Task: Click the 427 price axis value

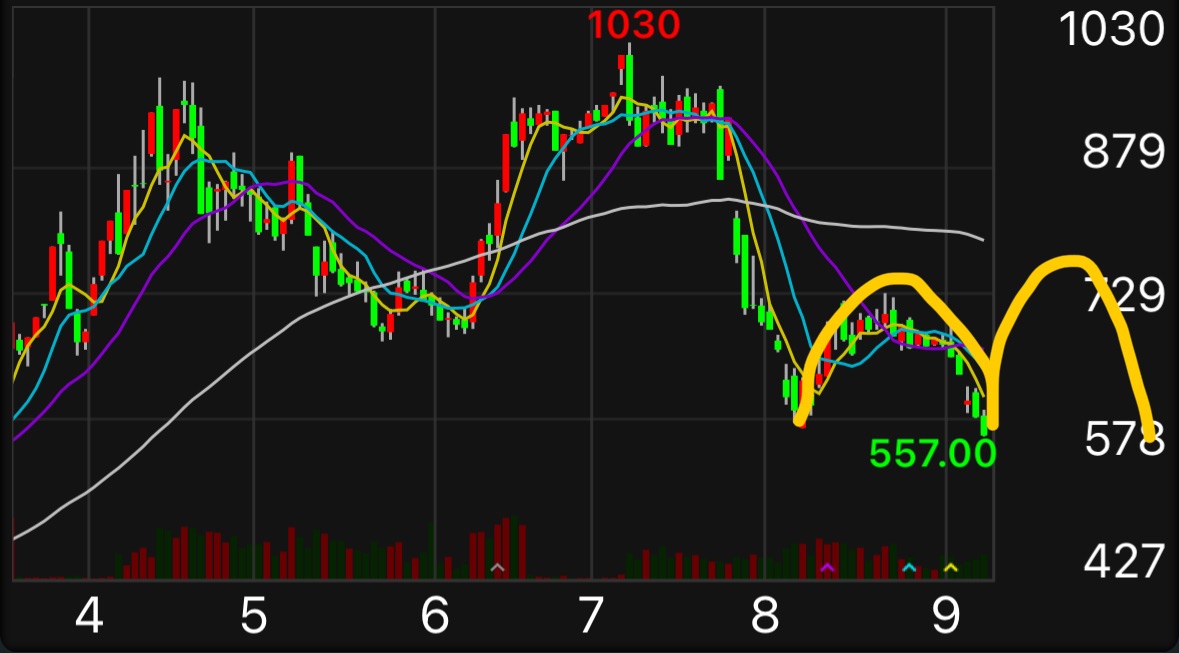Action: point(1123,561)
